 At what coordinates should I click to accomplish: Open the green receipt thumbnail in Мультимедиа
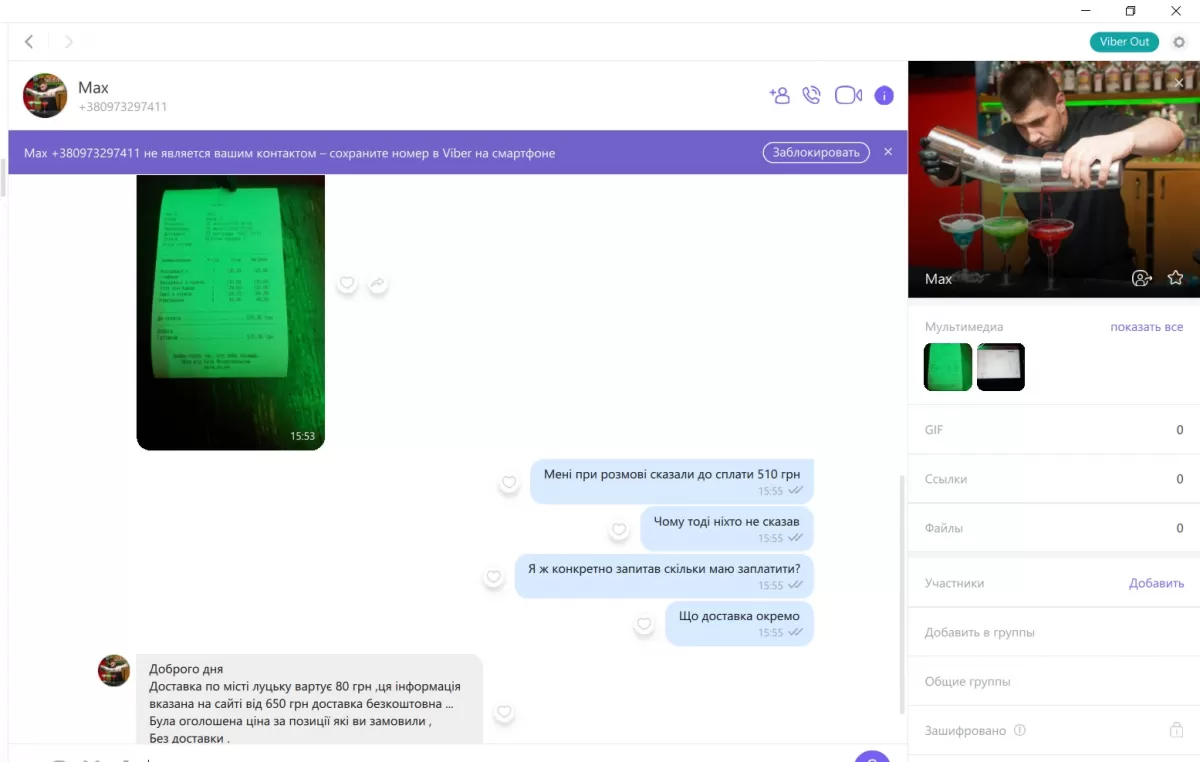[x=948, y=367]
